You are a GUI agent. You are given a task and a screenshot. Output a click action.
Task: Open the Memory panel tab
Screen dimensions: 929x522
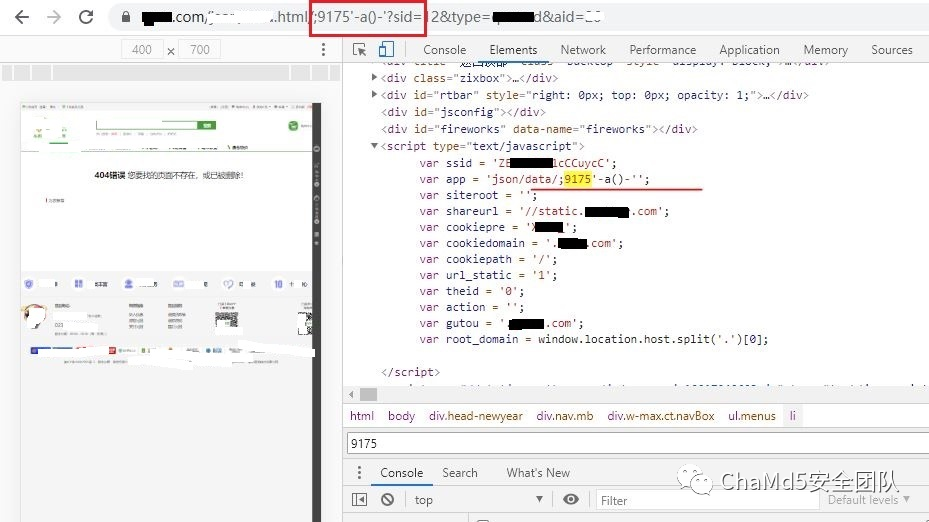click(825, 50)
